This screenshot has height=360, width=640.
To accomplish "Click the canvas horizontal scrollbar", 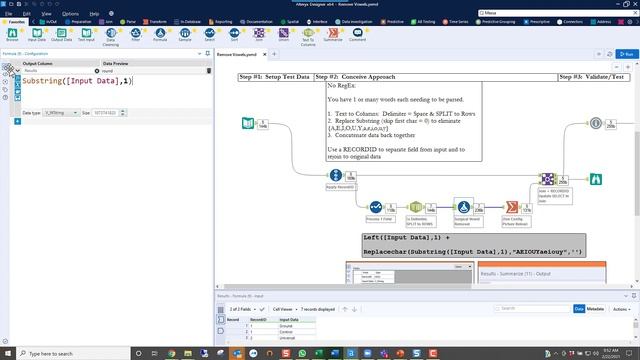I will 347,287.
